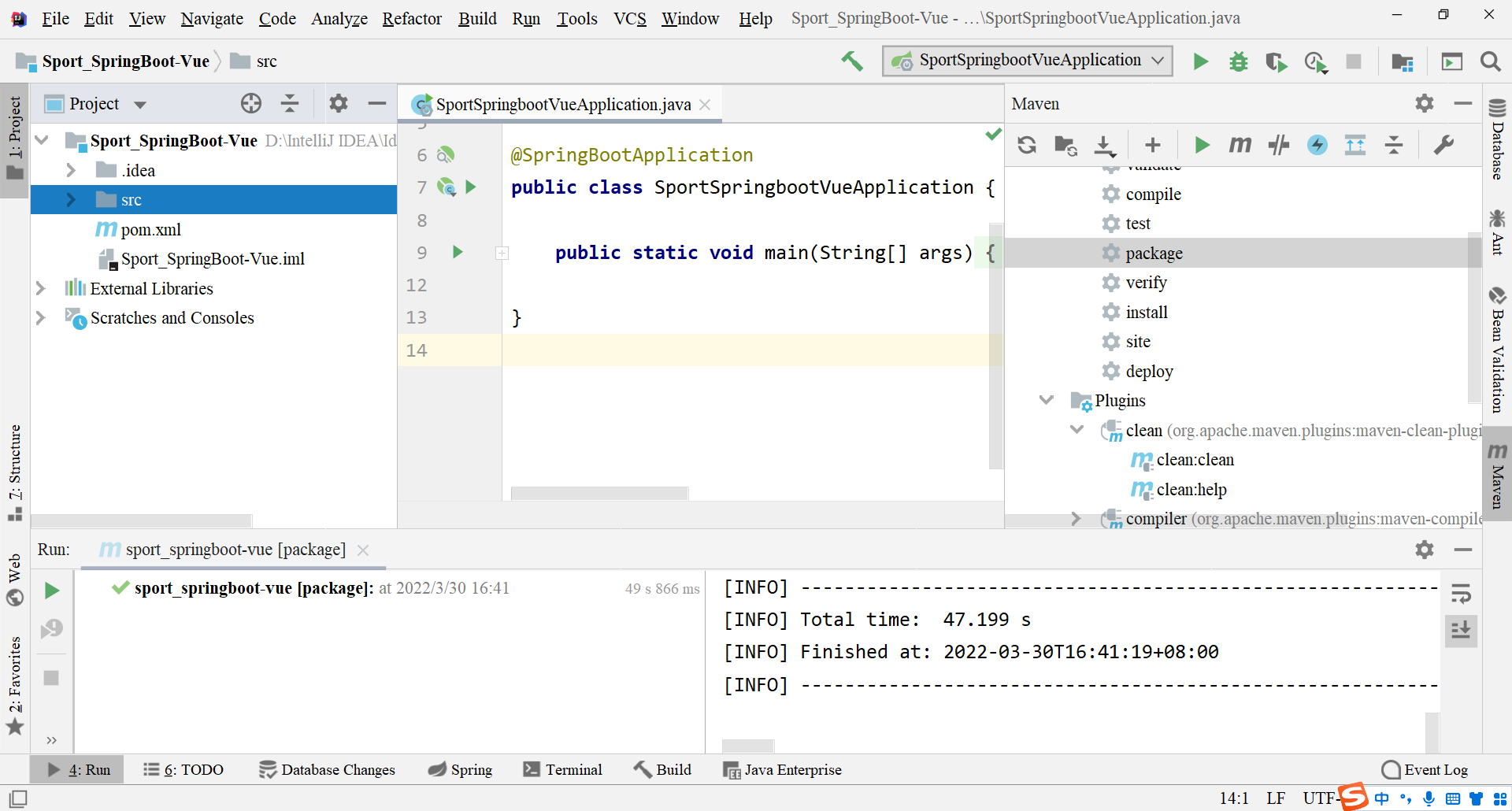Screen dimensions: 1512x811
Task: Open the profiler run icon
Action: 1315,61
